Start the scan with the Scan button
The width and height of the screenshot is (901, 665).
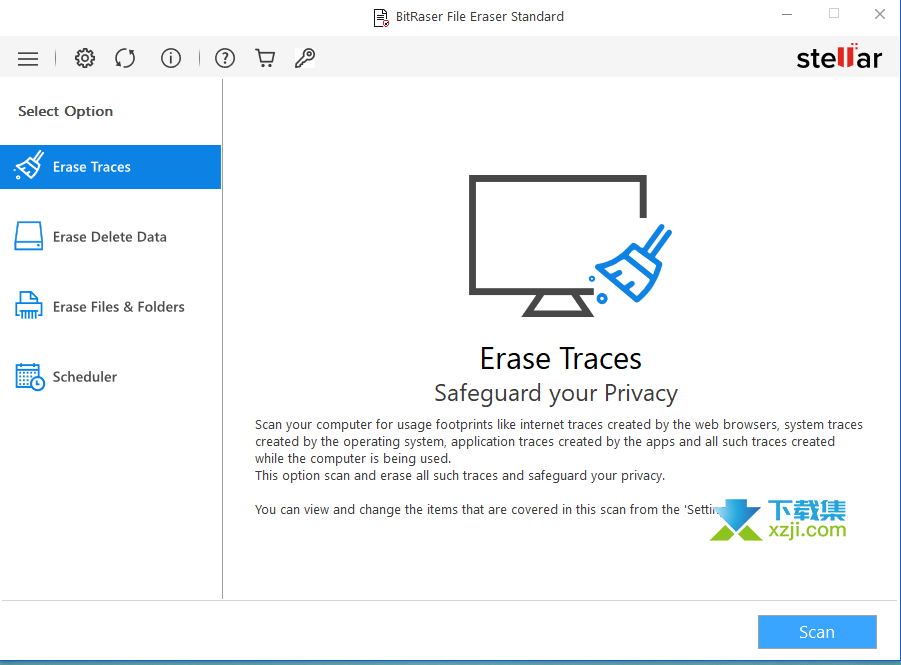(817, 632)
